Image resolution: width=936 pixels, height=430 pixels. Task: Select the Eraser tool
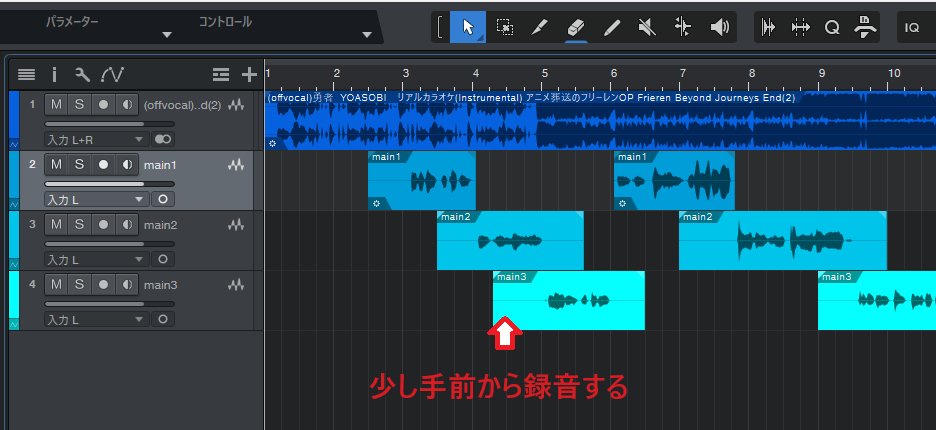point(575,27)
